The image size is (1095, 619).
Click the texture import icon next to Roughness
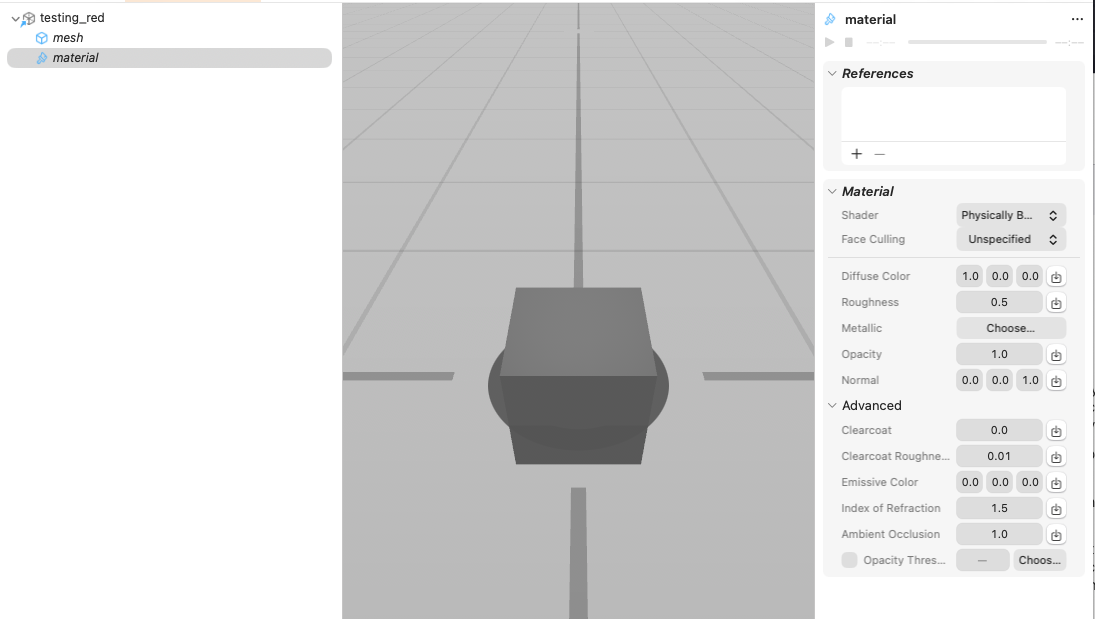(1056, 303)
